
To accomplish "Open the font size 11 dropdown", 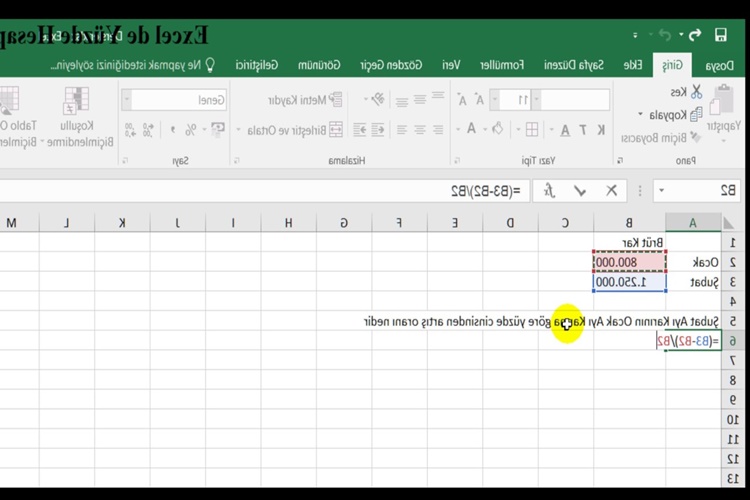I will coord(495,100).
